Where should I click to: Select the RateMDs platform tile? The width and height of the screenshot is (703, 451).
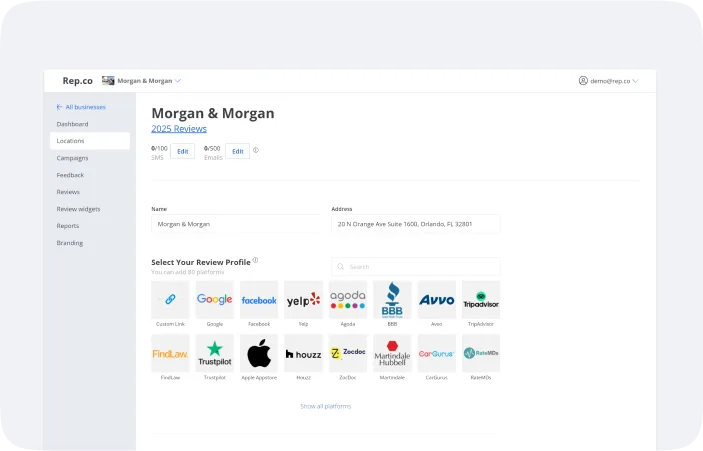(481, 353)
